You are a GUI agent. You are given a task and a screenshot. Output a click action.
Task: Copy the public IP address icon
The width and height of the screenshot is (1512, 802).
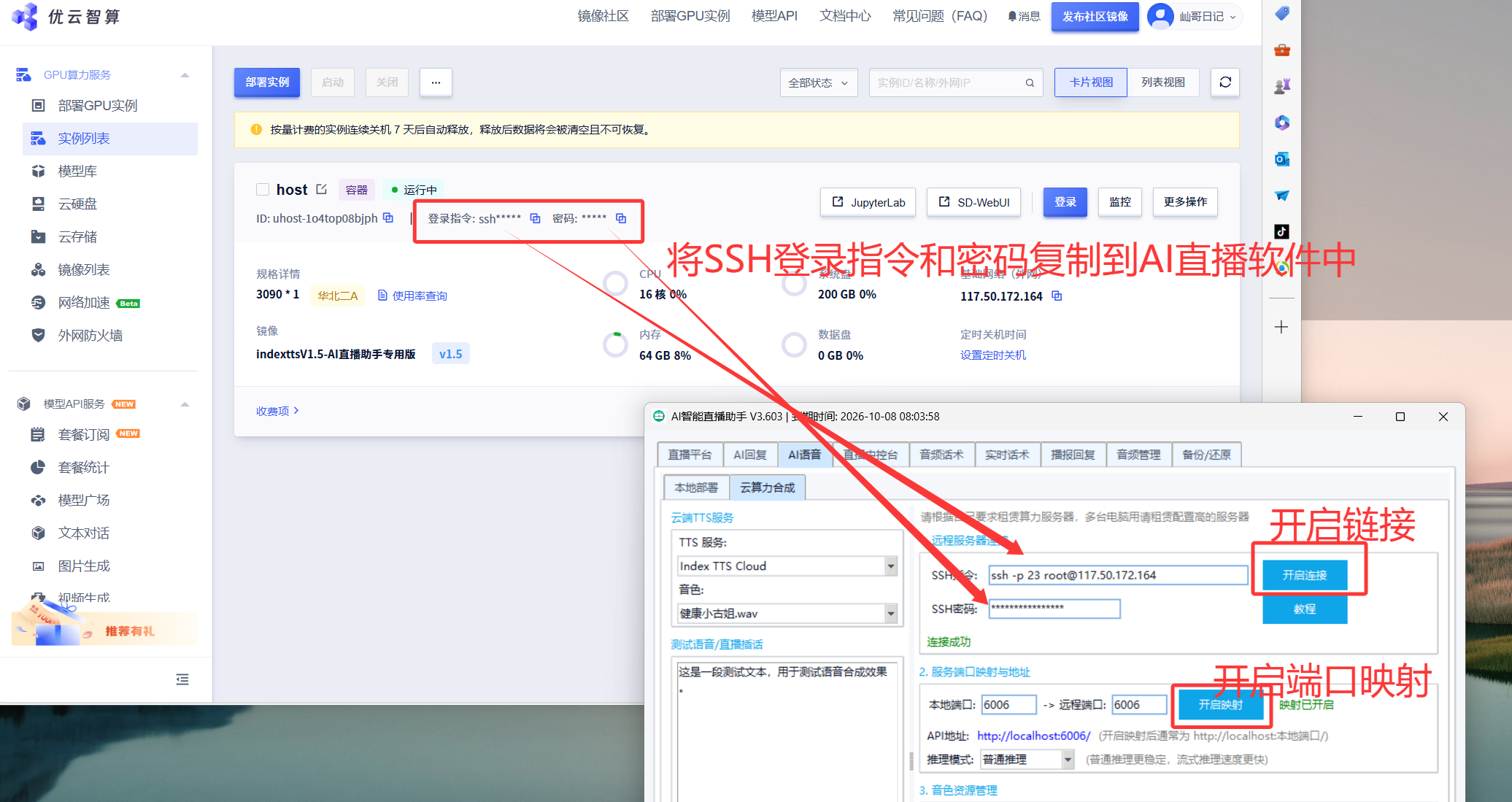pos(1057,296)
